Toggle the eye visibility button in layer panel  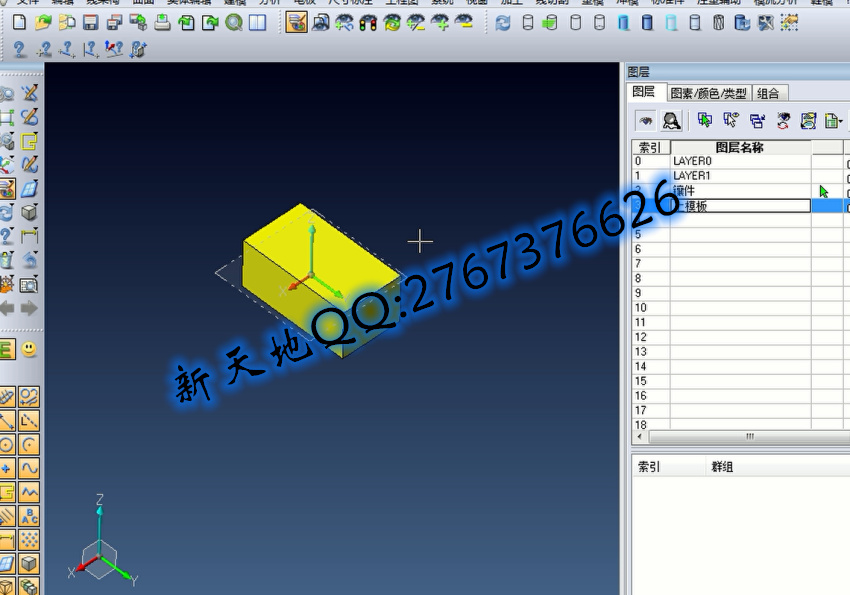pos(647,121)
